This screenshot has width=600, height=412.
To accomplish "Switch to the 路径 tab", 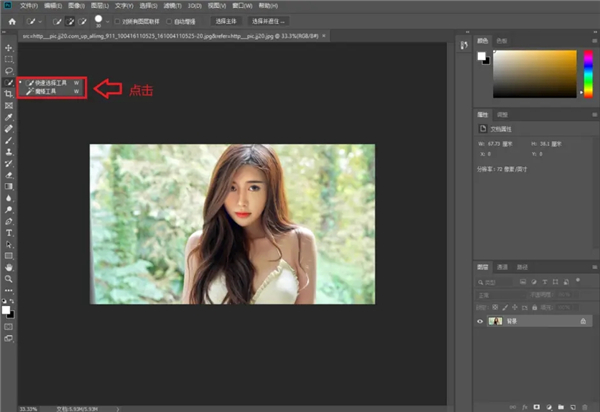I will [x=522, y=267].
